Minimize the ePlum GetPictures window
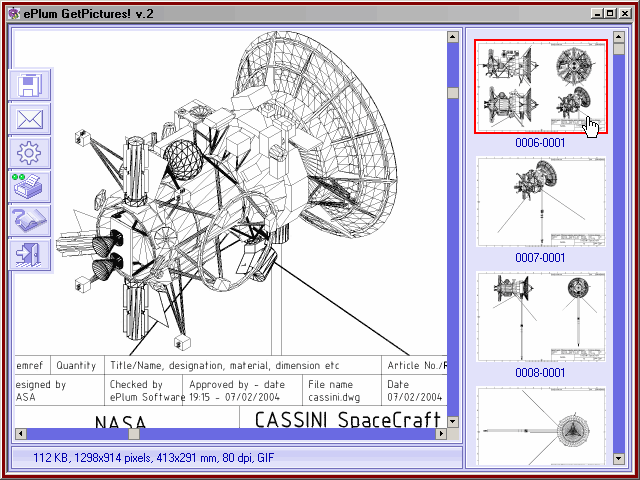640x480 pixels. pyautogui.click(x=597, y=13)
